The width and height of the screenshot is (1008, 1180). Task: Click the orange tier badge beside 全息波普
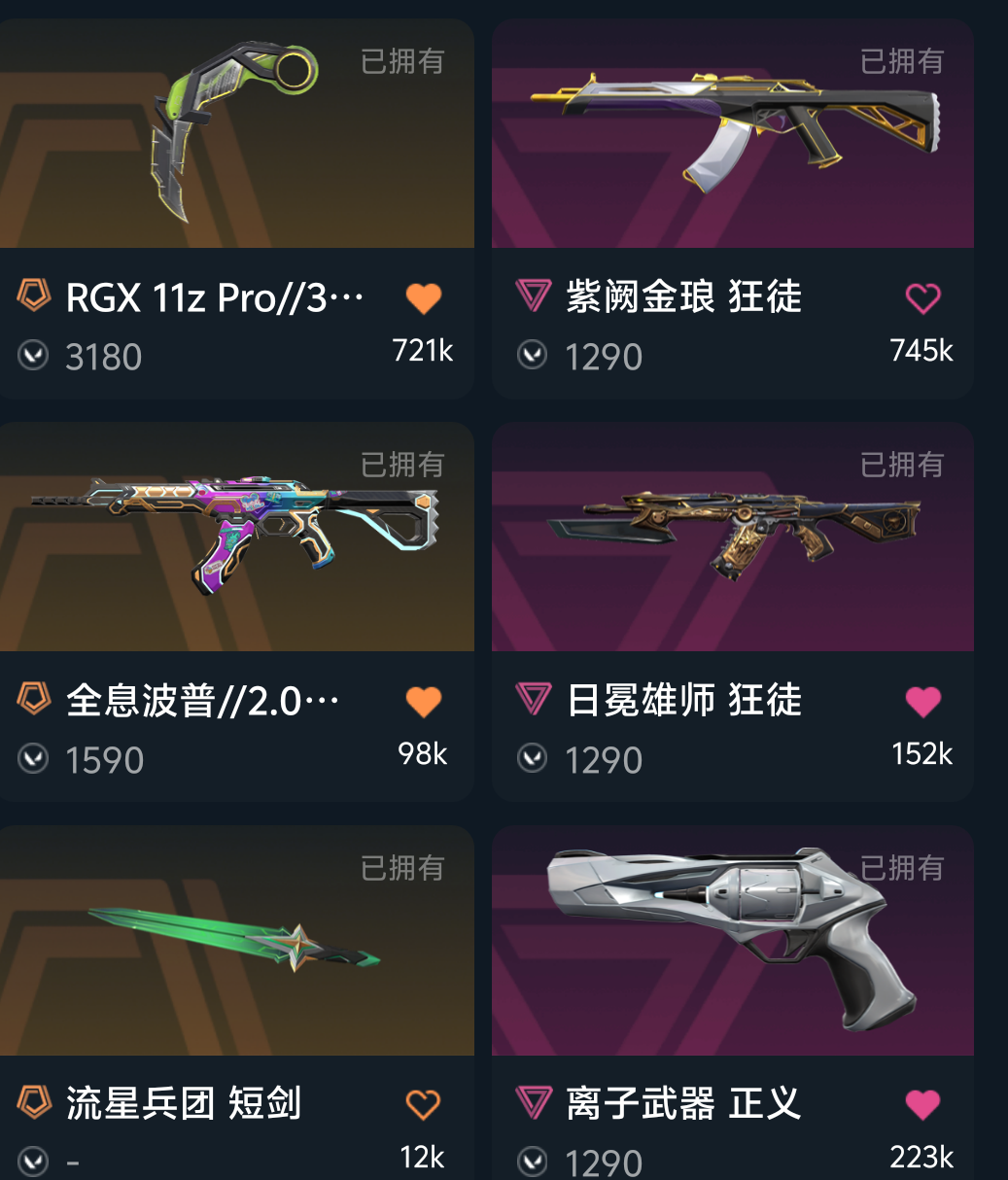[x=34, y=699]
